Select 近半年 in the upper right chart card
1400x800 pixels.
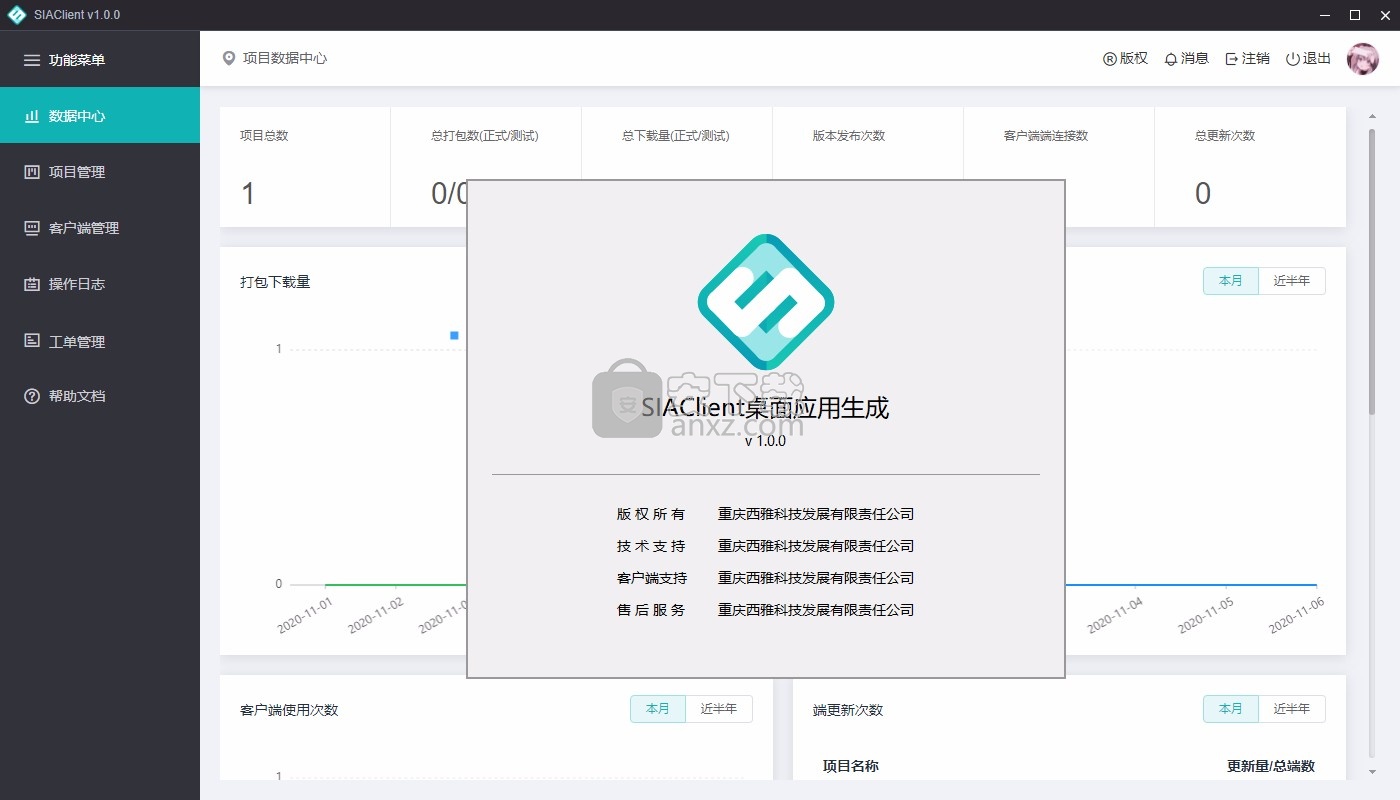click(1292, 281)
